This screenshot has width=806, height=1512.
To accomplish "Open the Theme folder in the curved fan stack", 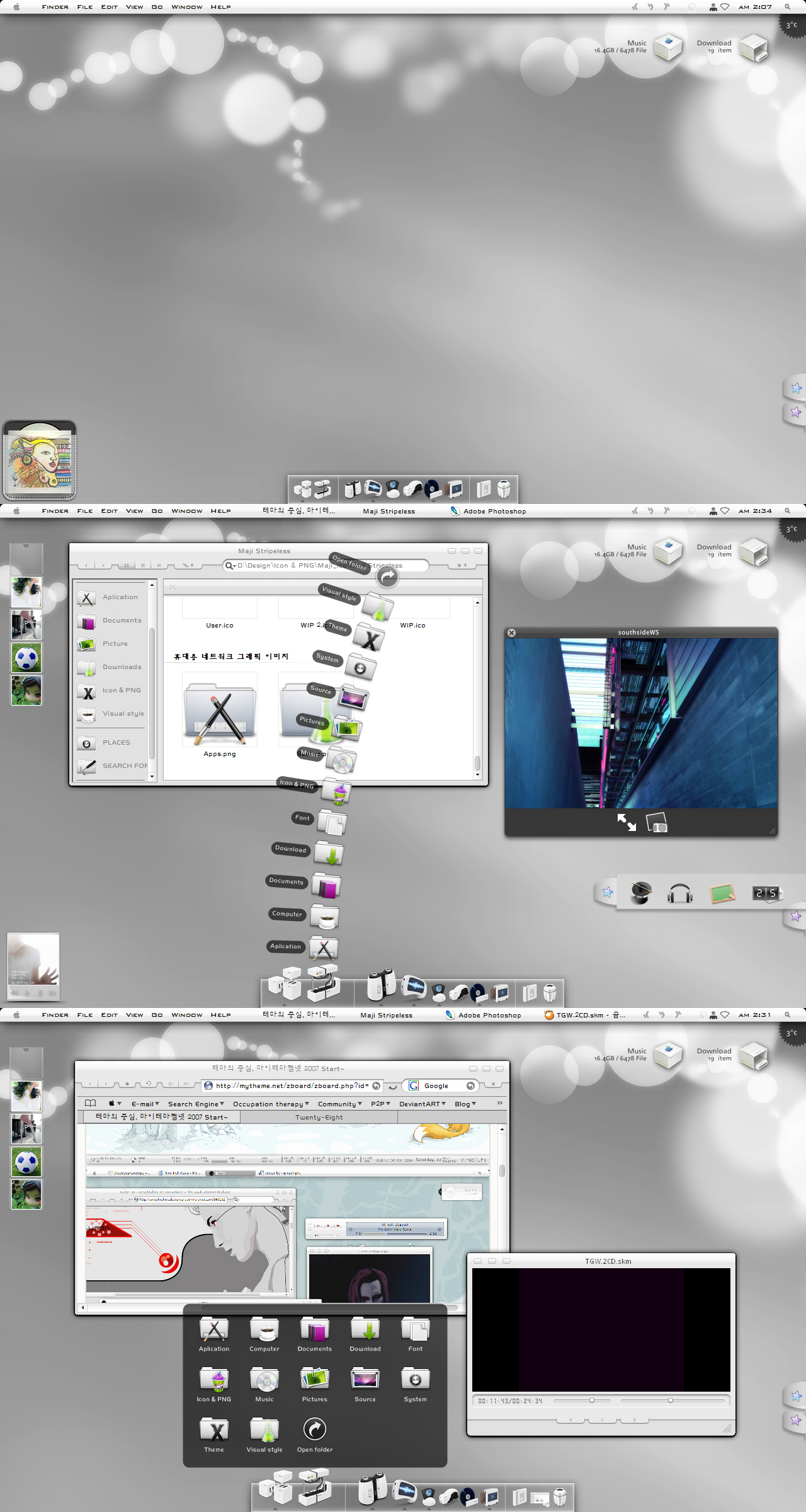I will point(369,638).
